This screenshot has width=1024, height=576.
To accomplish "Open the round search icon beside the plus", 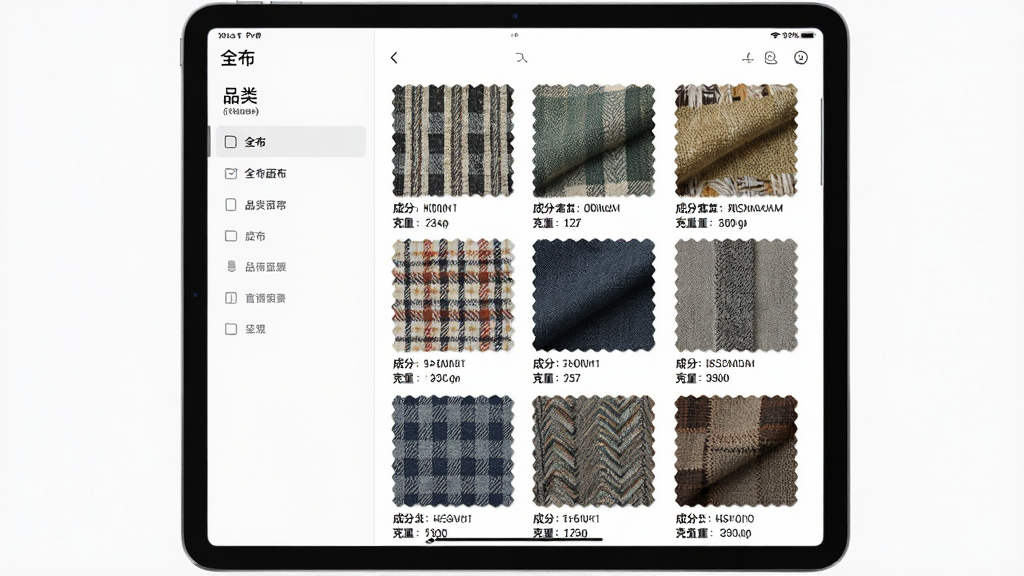I will pos(771,58).
